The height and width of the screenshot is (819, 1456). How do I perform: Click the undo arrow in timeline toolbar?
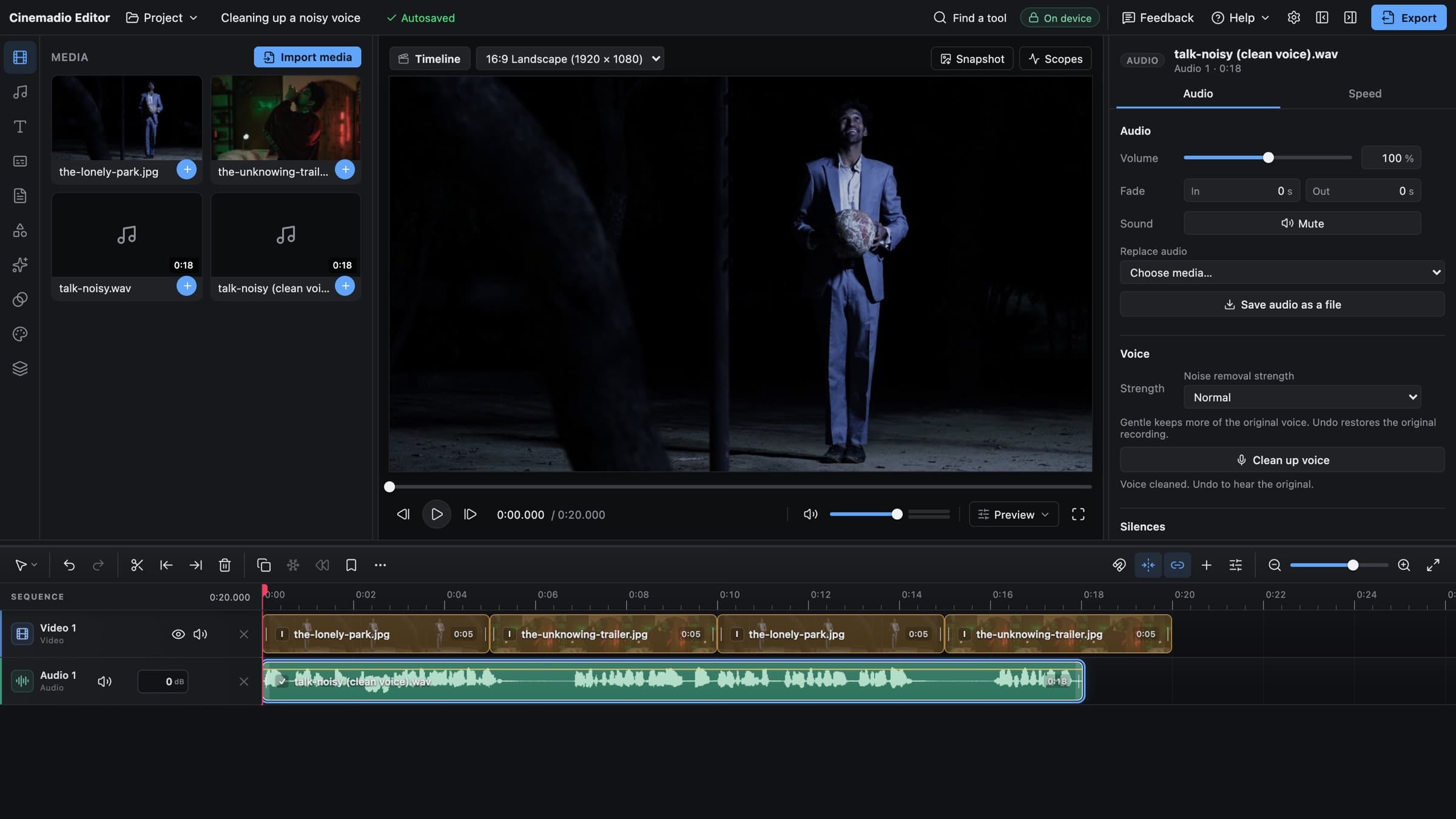(x=69, y=565)
